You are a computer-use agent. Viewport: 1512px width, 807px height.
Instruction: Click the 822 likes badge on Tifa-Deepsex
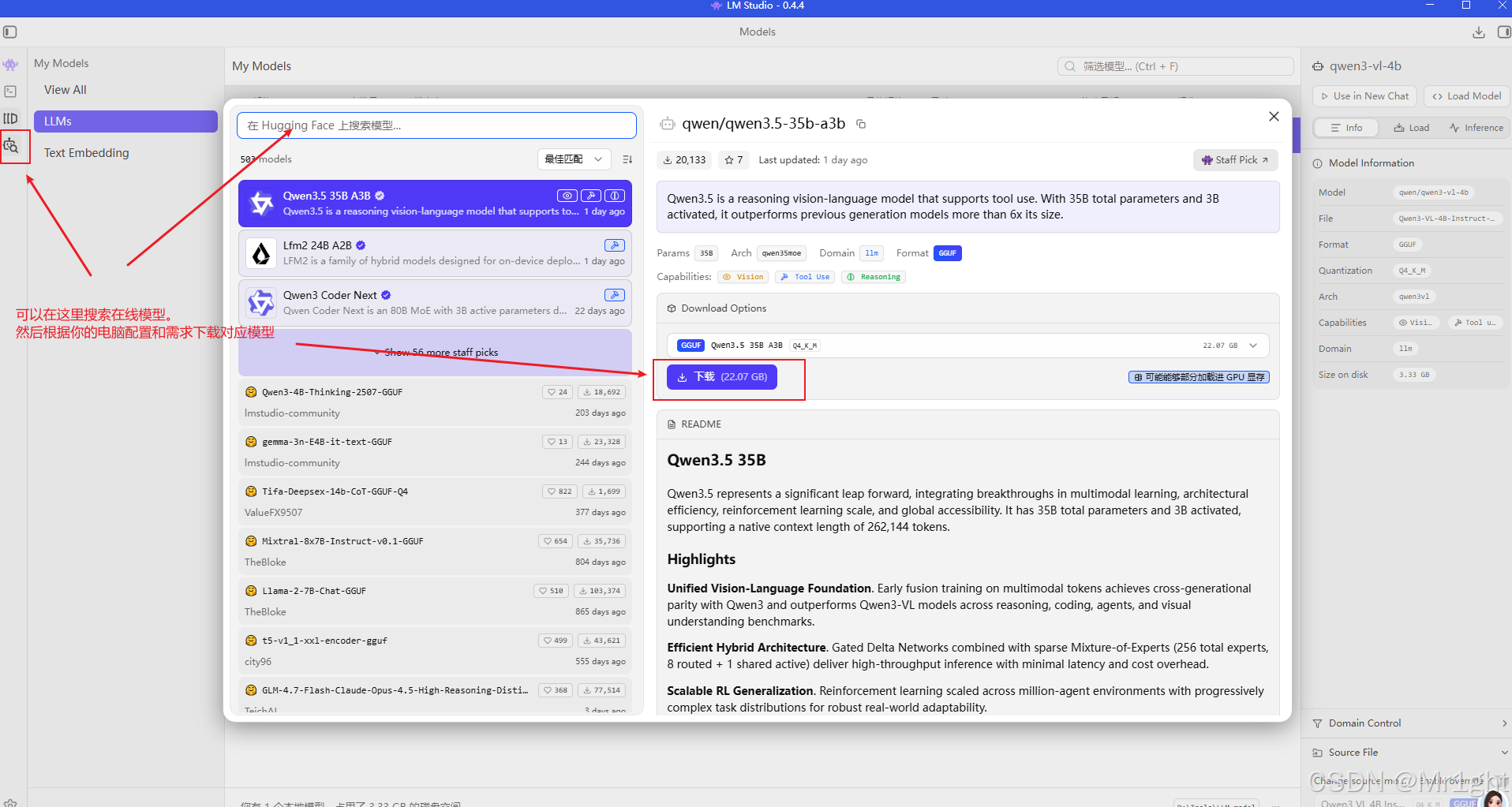point(560,491)
